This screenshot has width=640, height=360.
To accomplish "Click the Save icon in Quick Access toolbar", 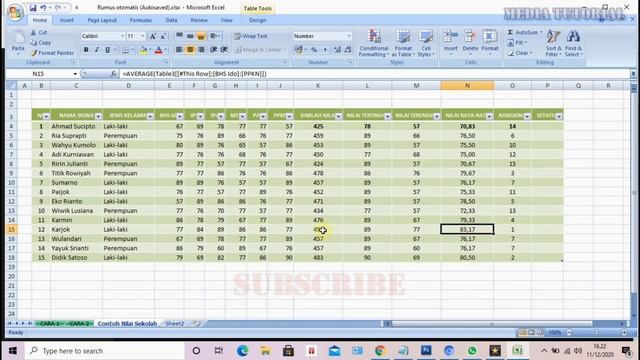I will point(33,7).
